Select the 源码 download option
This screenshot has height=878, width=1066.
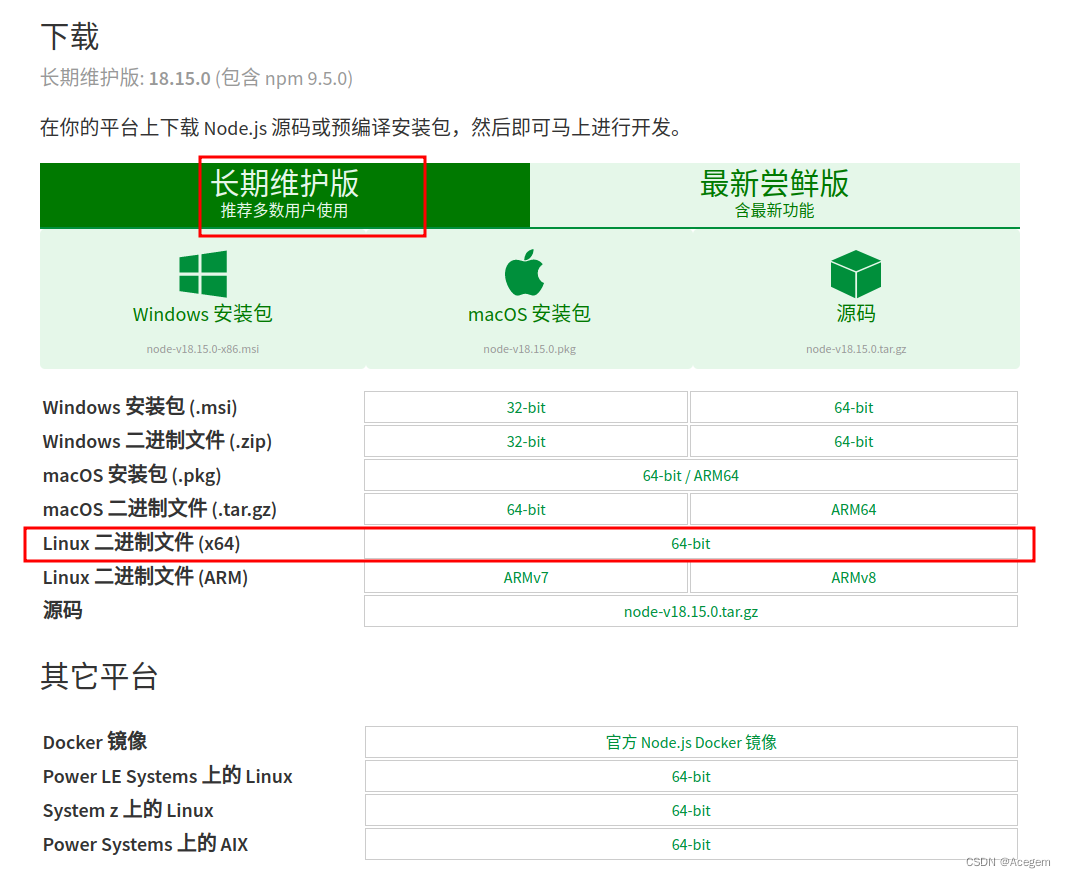(x=855, y=312)
